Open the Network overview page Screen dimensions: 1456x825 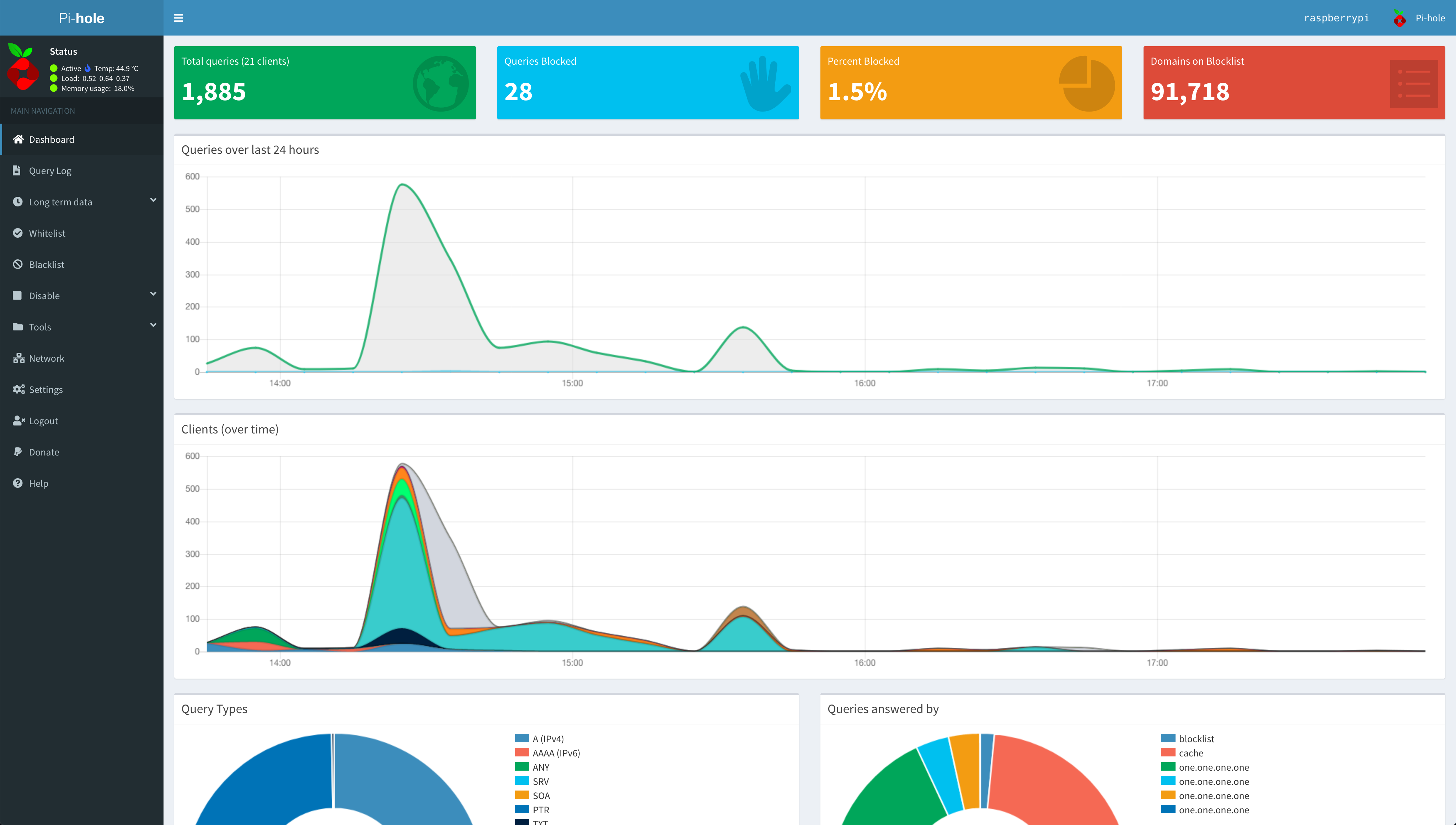pyautogui.click(x=82, y=358)
